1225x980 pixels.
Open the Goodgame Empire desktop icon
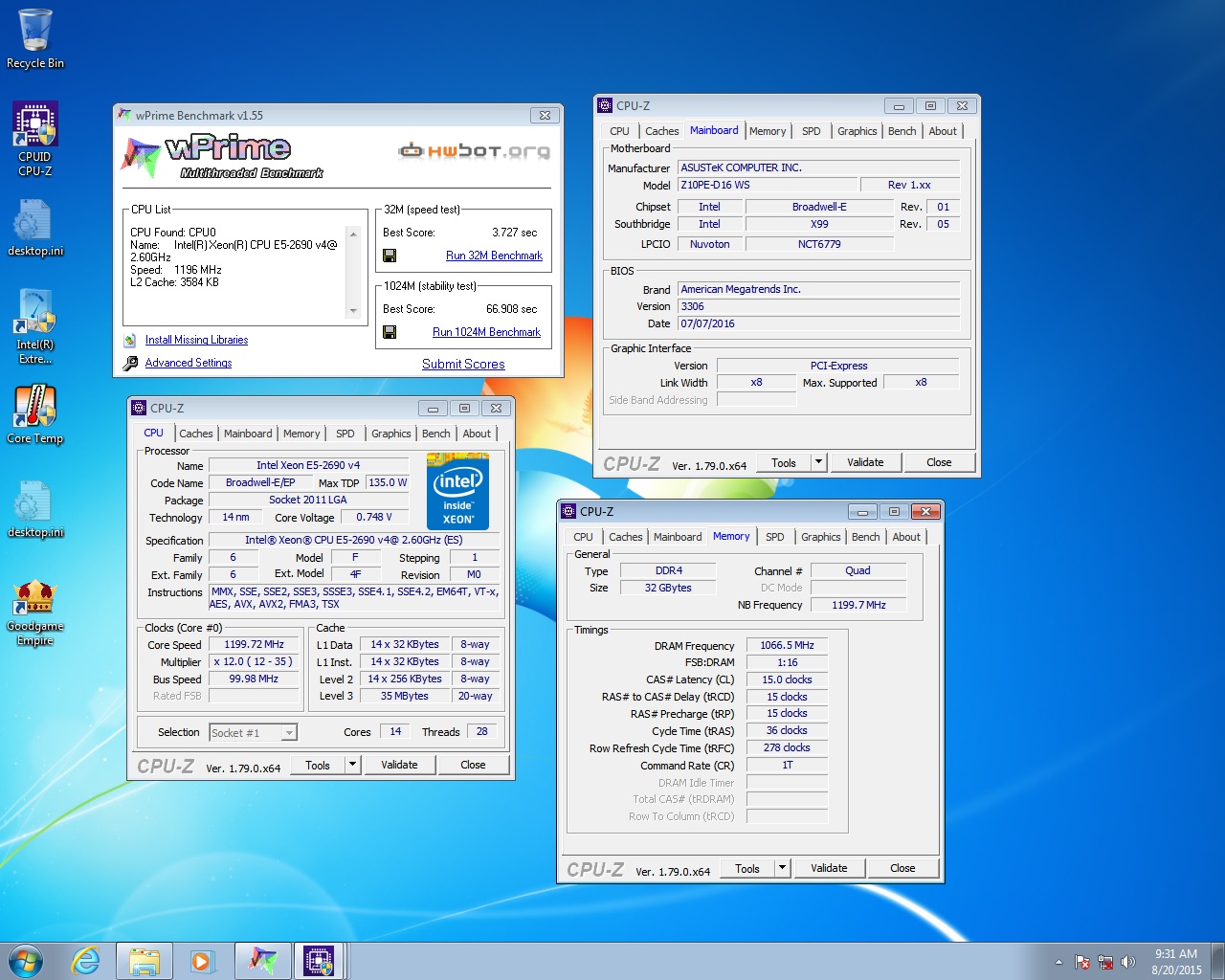[x=35, y=612]
